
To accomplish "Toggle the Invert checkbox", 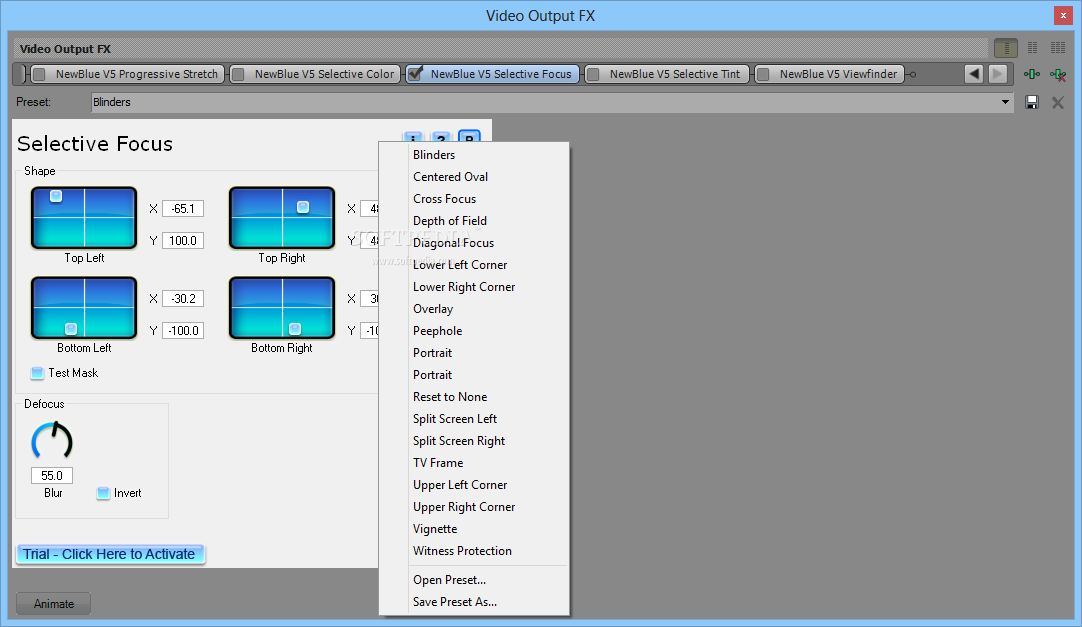I will click(103, 493).
